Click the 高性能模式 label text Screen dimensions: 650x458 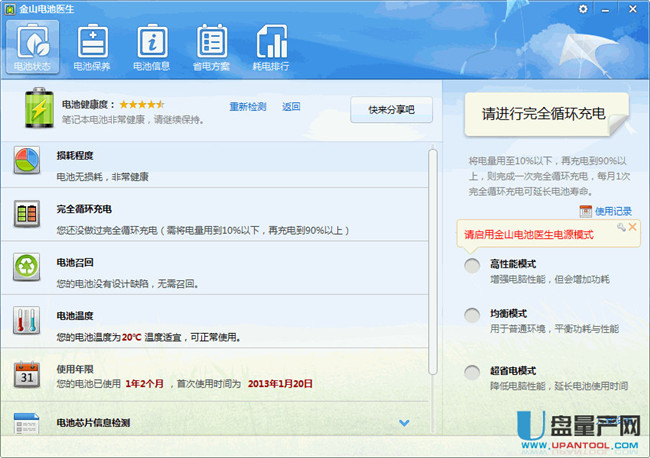(x=513, y=264)
